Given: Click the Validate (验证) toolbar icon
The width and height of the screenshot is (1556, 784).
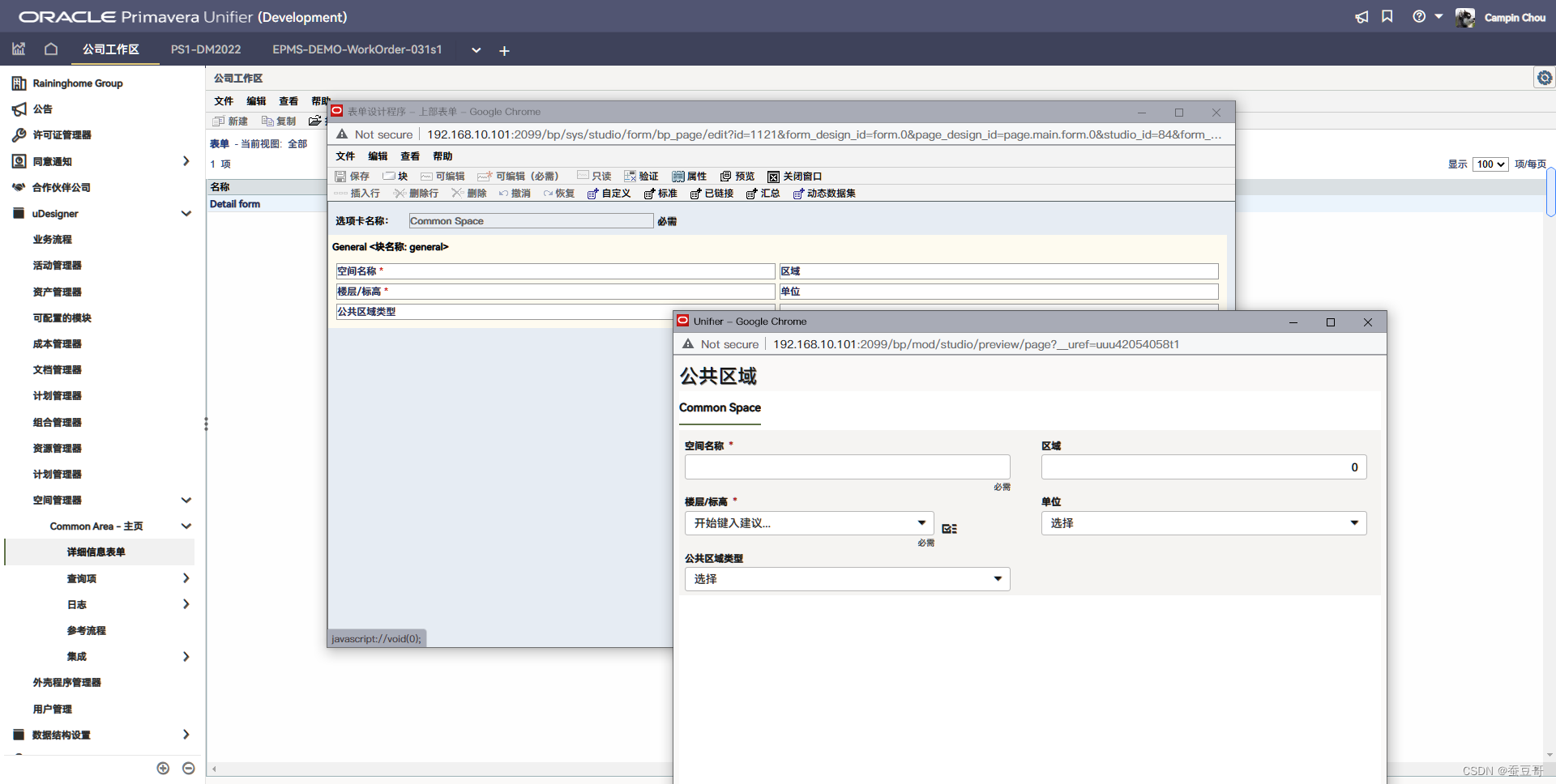Looking at the screenshot, I should 630,177.
